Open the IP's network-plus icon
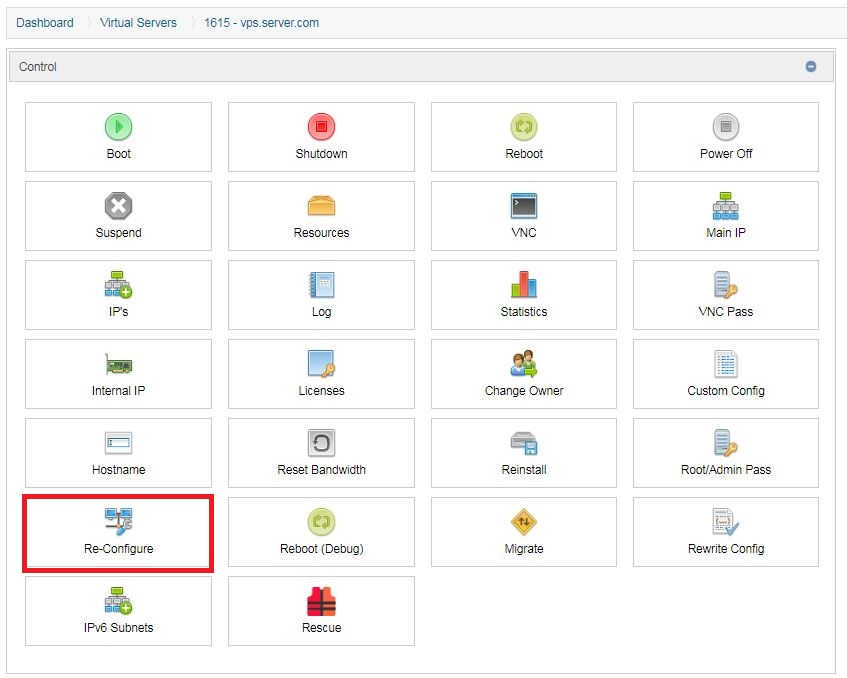The image size is (847, 678). point(118,285)
